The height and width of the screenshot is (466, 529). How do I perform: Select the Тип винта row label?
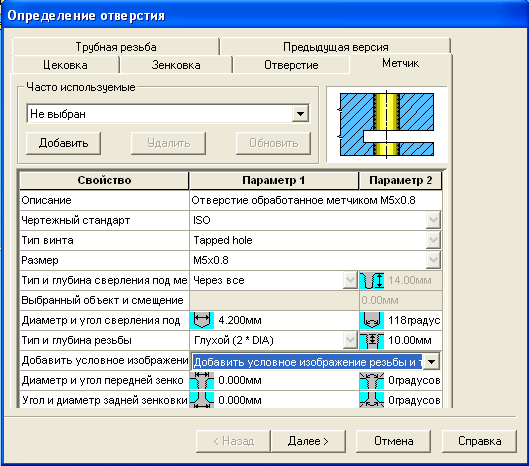click(x=47, y=240)
